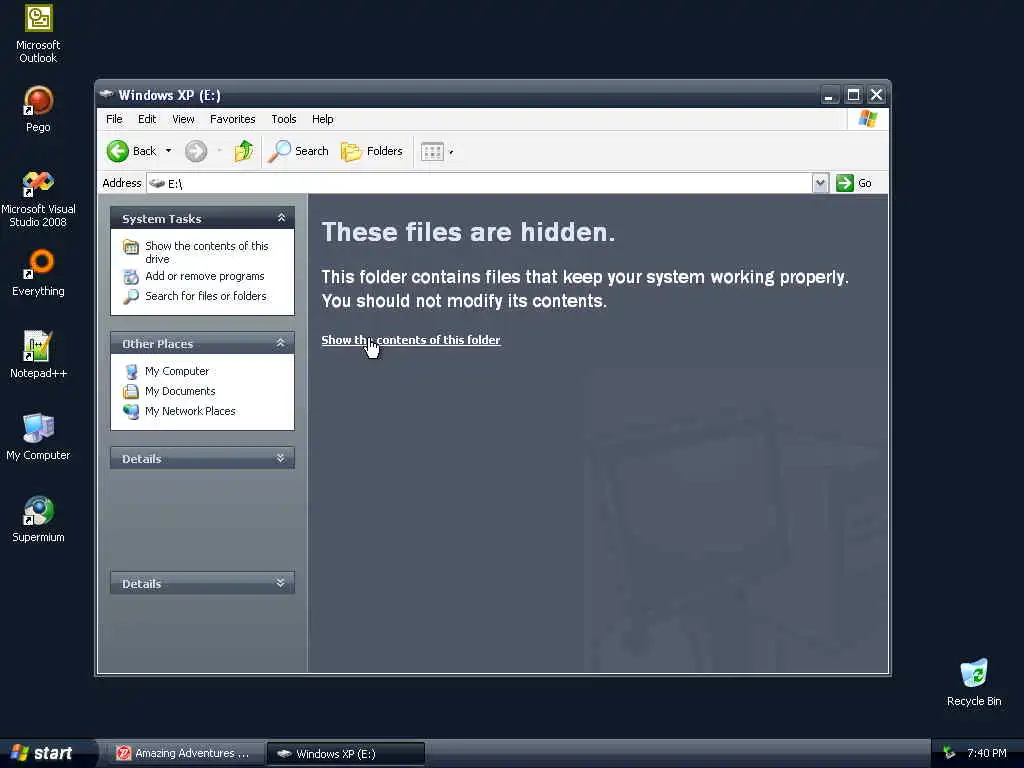Viewport: 1024px width, 768px height.
Task: Click the grayed Forward arrow button
Action: pyautogui.click(x=196, y=152)
